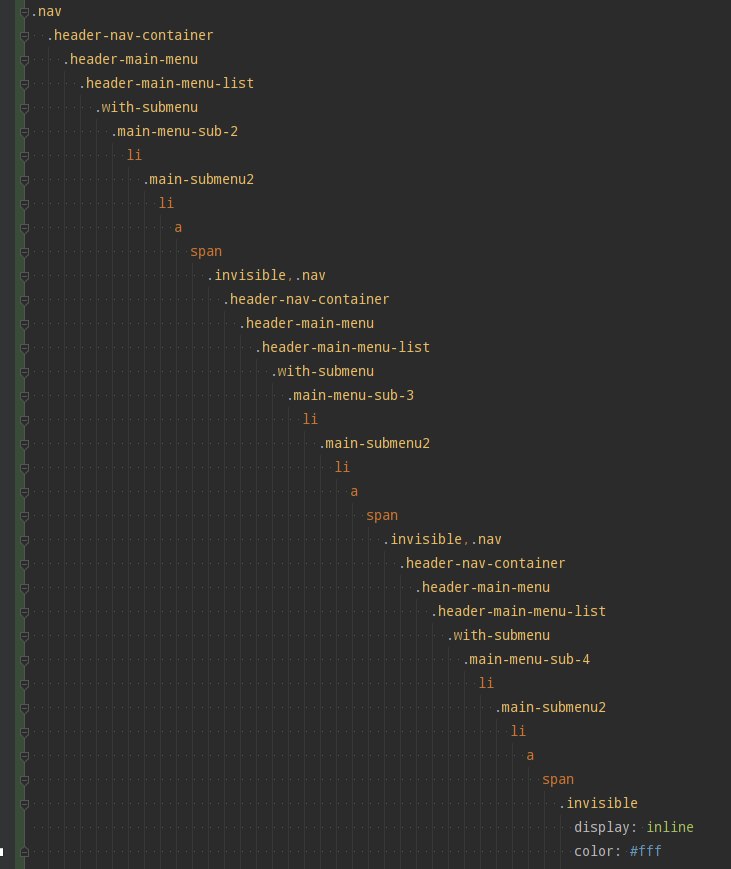This screenshot has height=869, width=731.
Task: Click the final standalone .invisible selector text
Action: tap(599, 803)
